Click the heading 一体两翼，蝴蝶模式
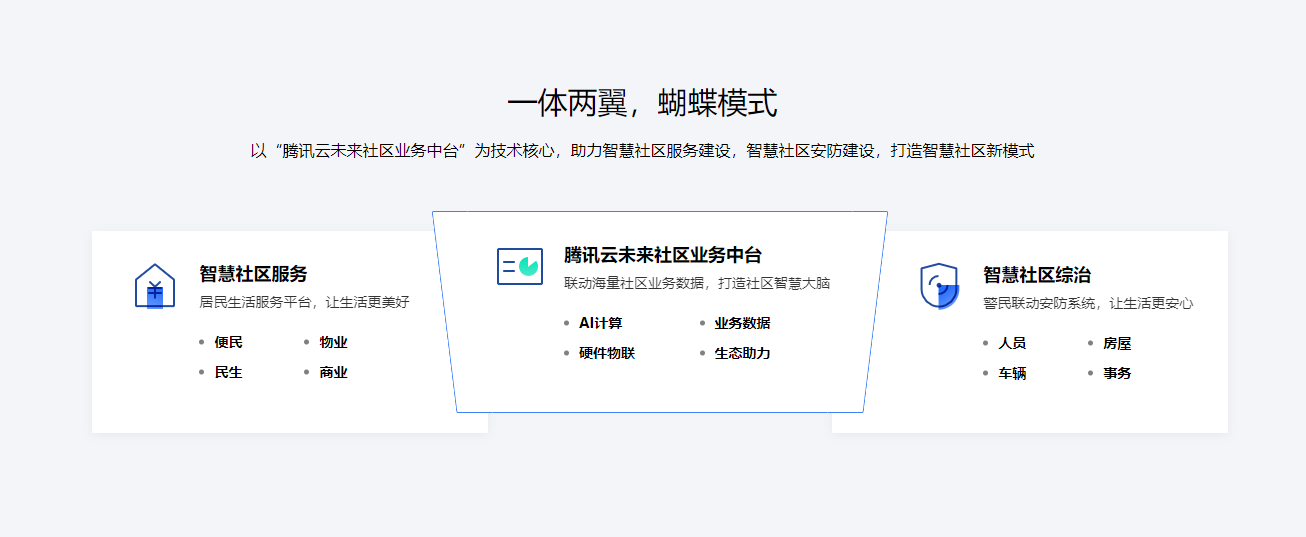Viewport: 1306px width, 537px height. 642,104
